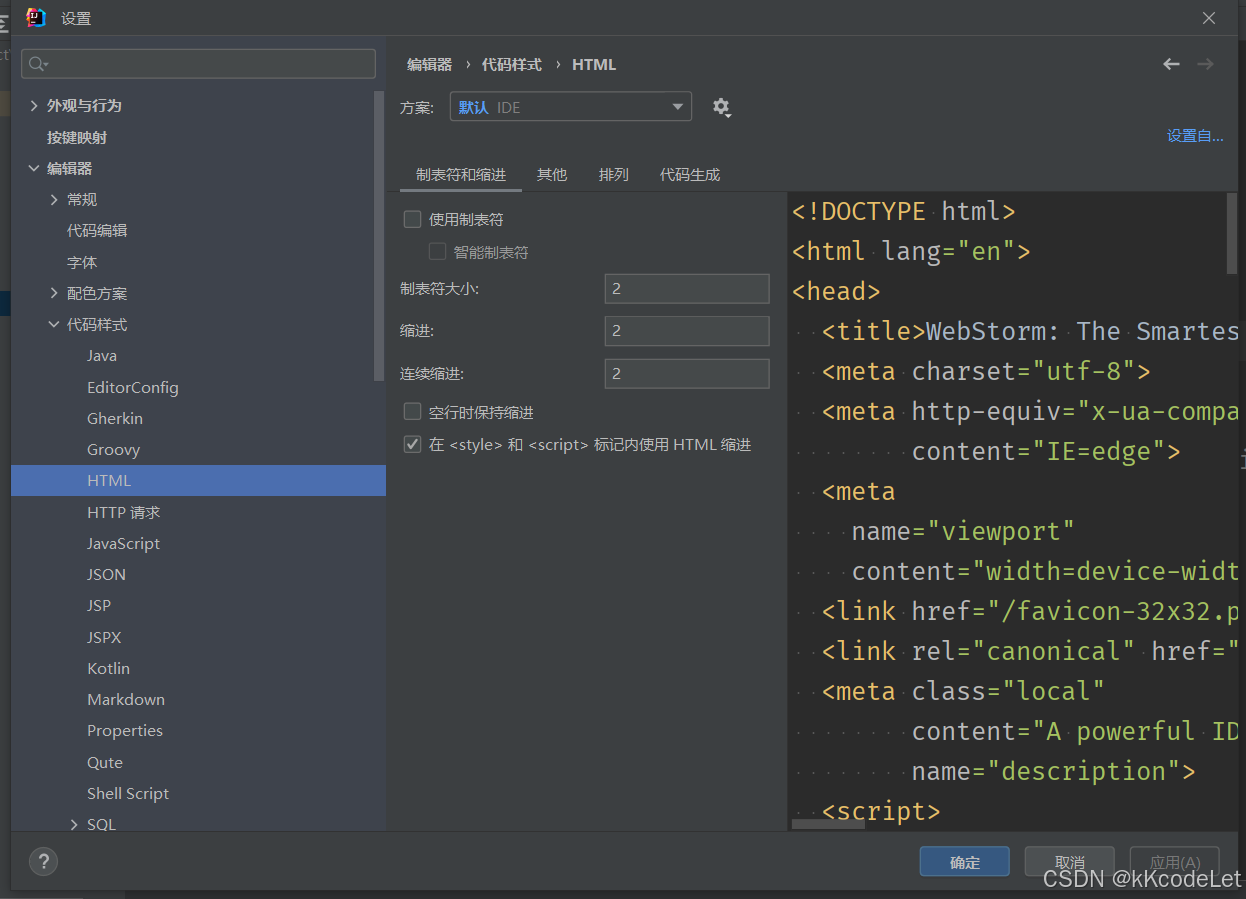Screen dimensions: 1246x899
Task: Click the IntelliJ logo icon in the title bar
Action: [36, 18]
